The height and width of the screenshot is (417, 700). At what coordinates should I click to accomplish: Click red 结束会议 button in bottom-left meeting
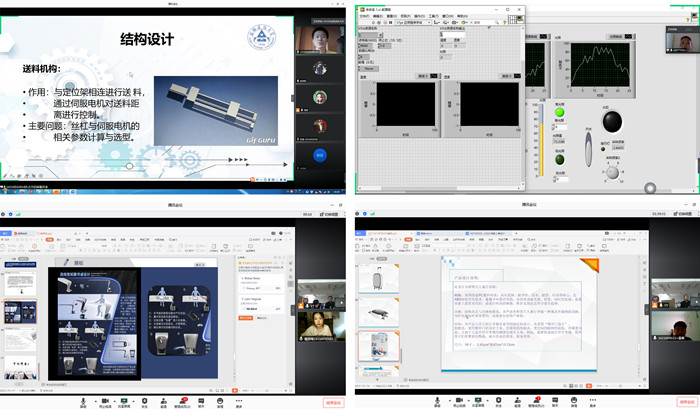point(334,402)
